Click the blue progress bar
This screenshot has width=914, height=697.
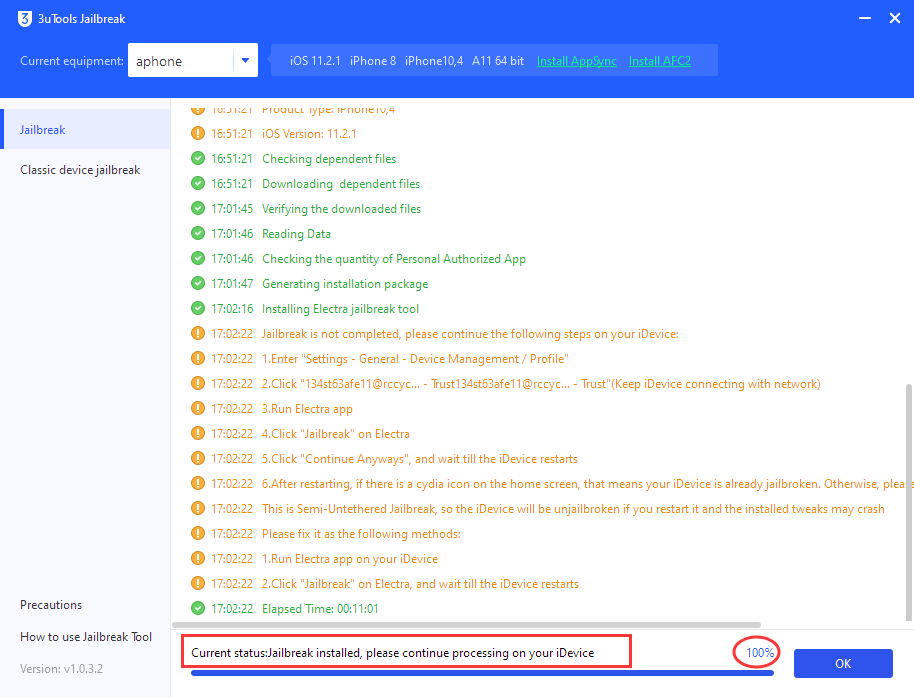point(482,673)
